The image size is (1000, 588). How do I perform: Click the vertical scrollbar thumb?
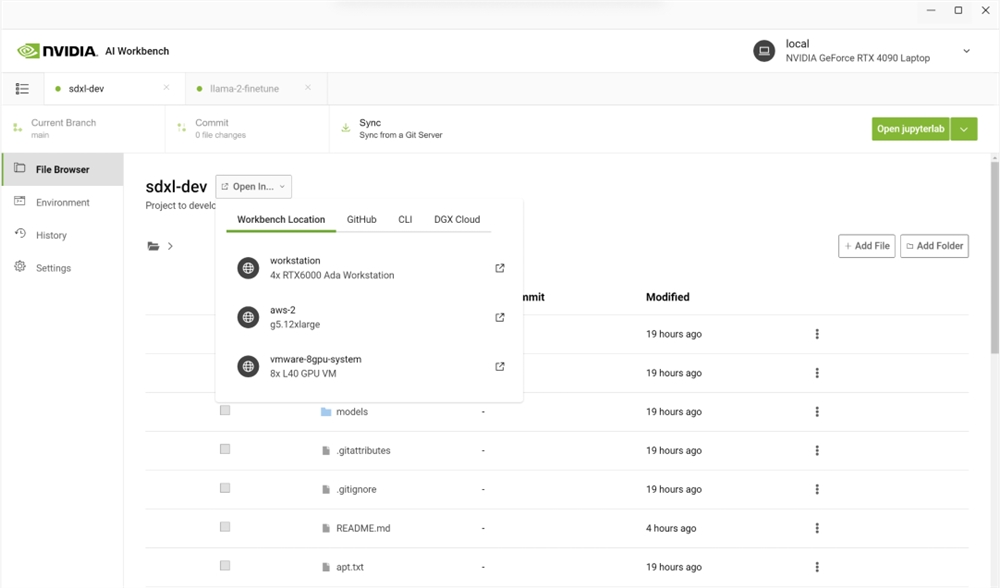994,257
